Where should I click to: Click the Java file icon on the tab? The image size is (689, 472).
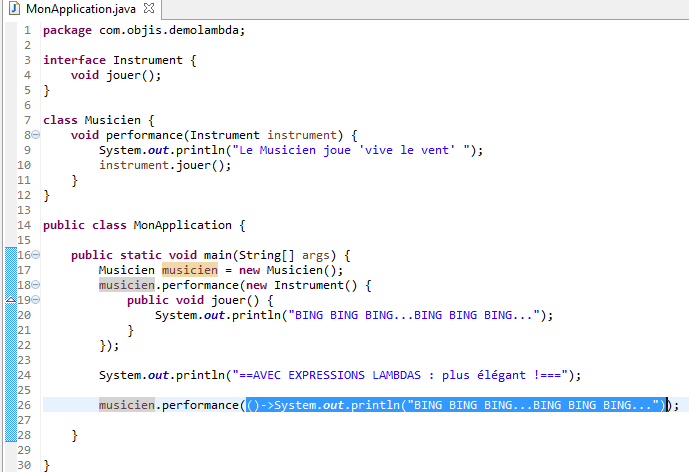pyautogui.click(x=14, y=8)
